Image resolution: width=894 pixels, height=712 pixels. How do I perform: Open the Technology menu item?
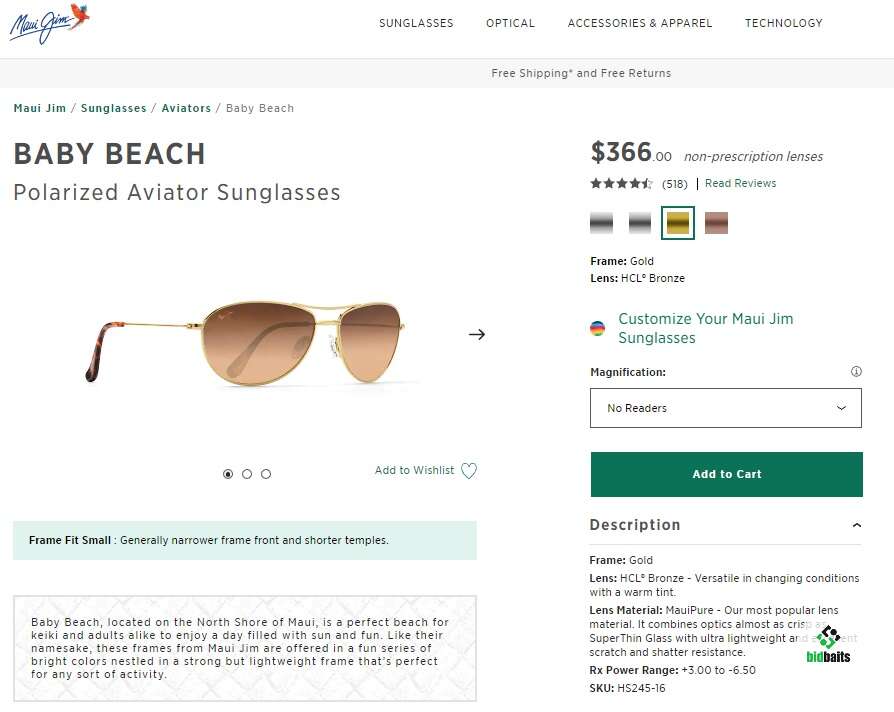coord(783,23)
